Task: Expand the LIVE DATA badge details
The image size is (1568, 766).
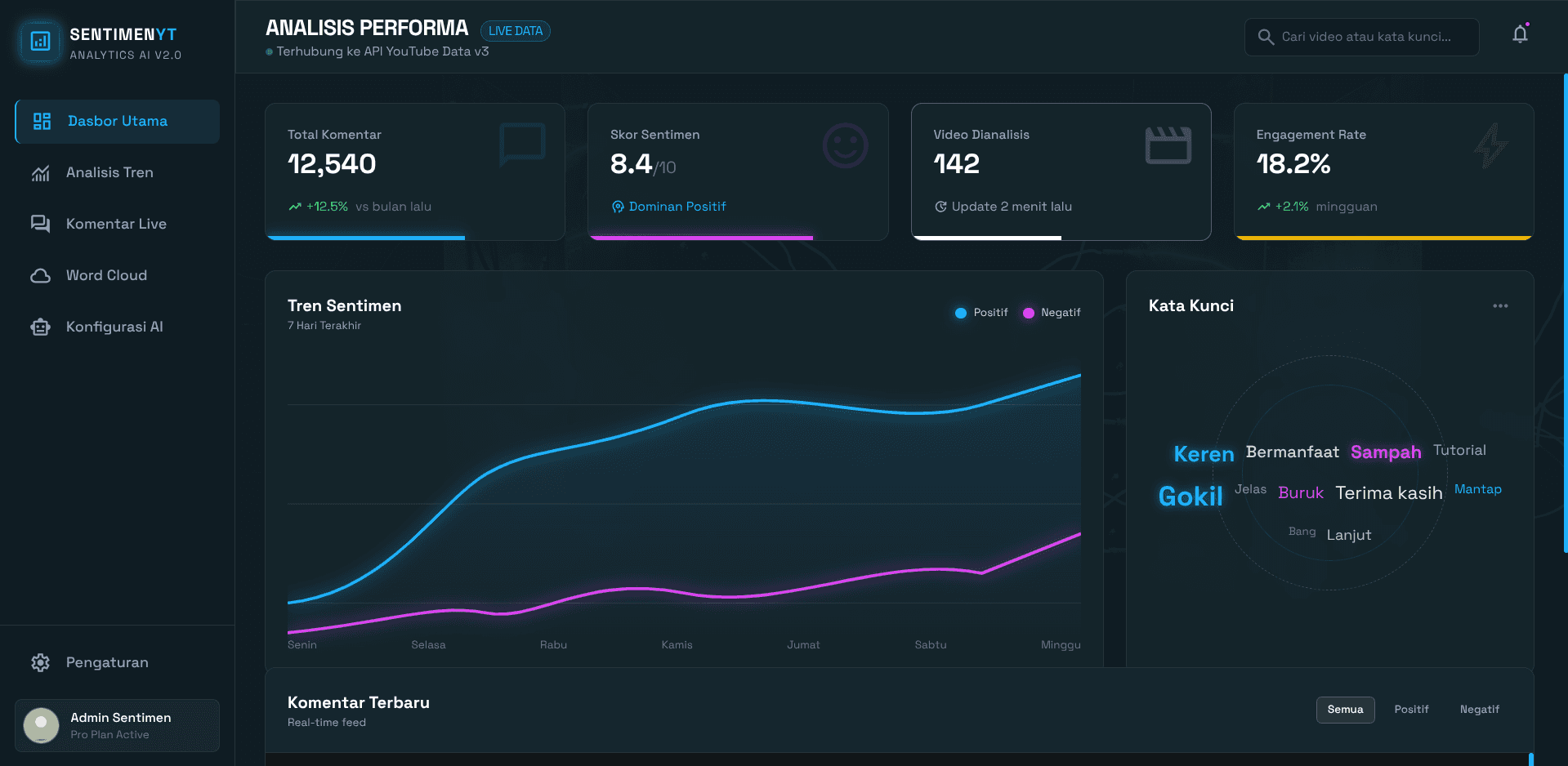Action: pos(515,30)
